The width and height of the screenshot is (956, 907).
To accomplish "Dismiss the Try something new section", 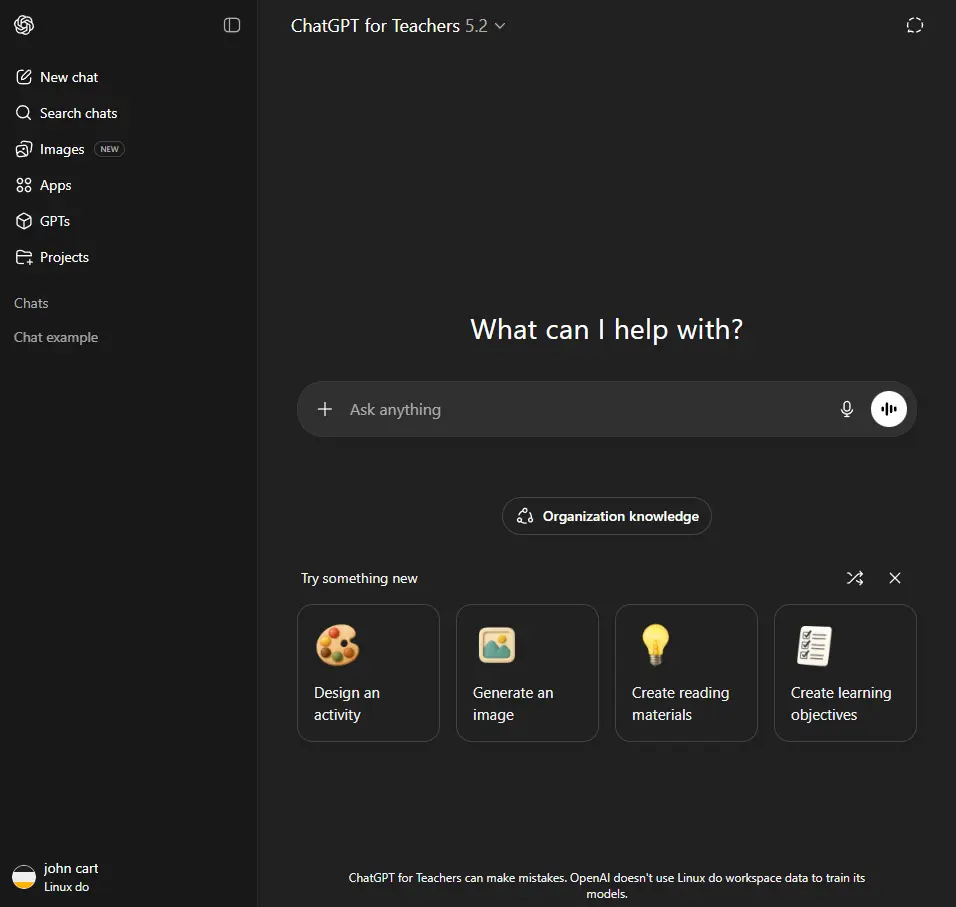I will [x=894, y=578].
